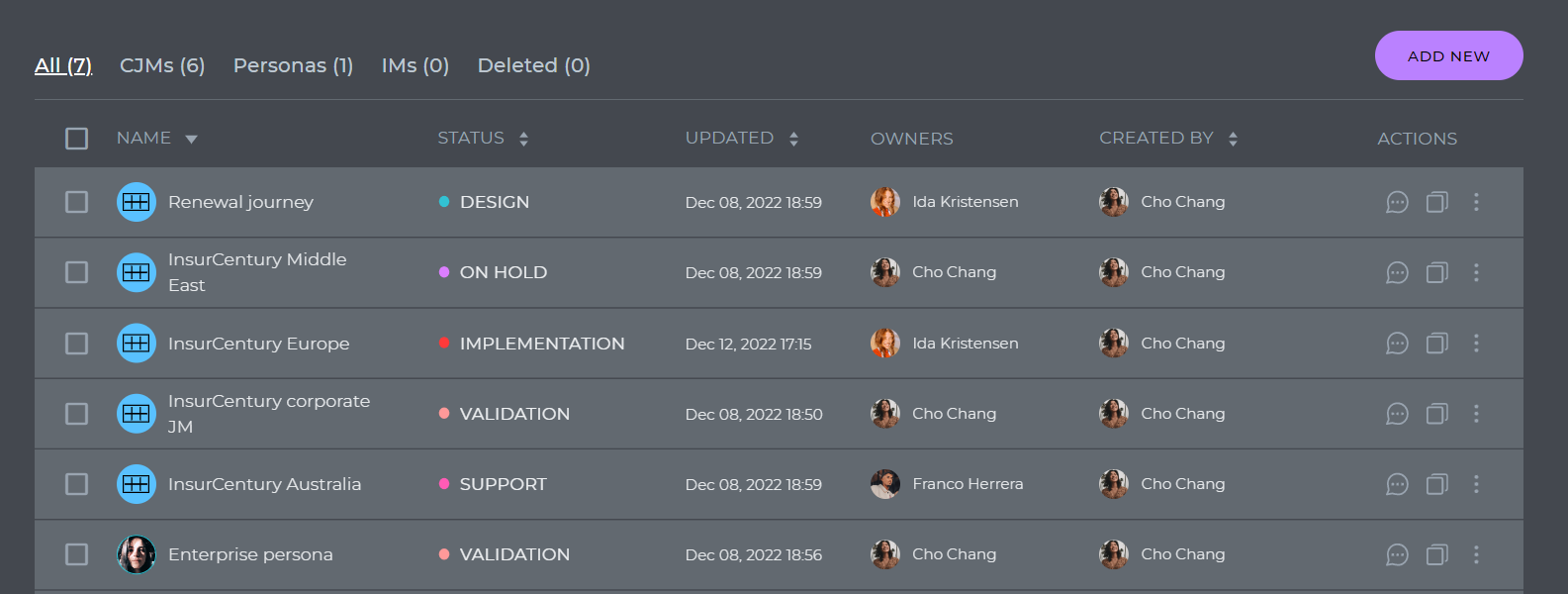Viewport: 1568px width, 594px height.
Task: Toggle sorting on the Status column
Action: pyautogui.click(x=523, y=139)
